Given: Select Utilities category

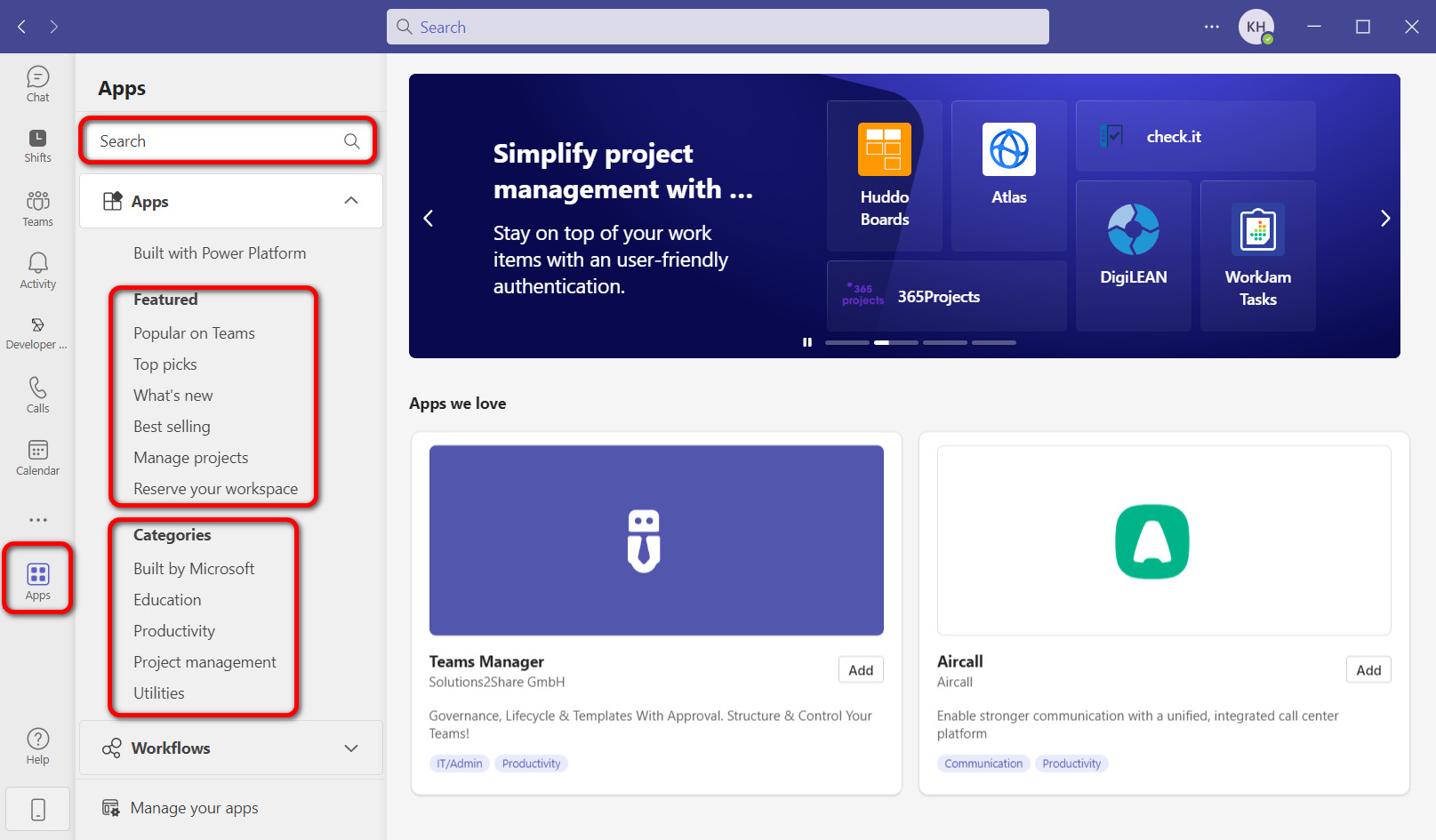Looking at the screenshot, I should [159, 693].
